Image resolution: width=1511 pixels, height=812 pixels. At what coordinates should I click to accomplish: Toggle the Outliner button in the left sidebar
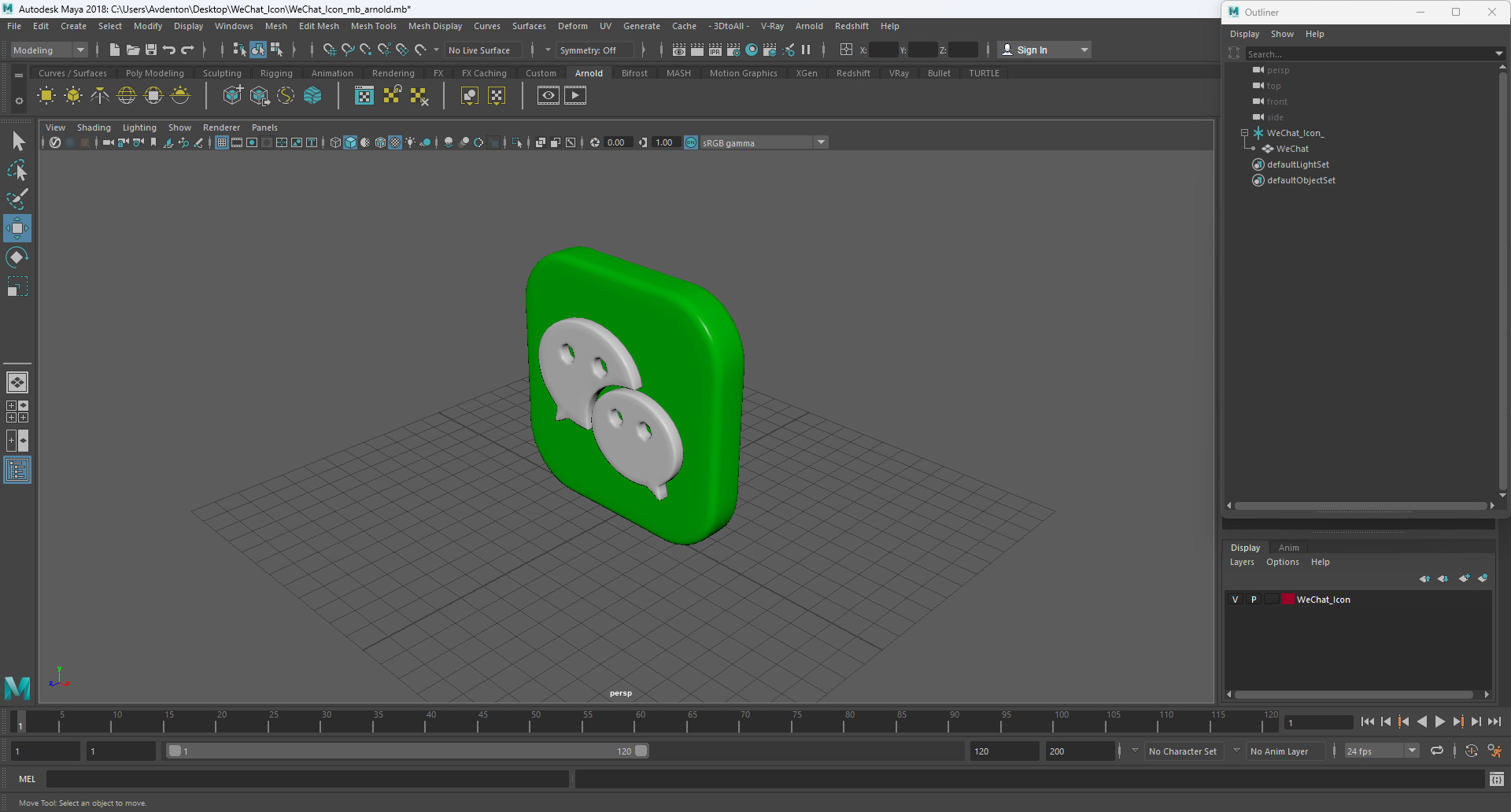(17, 471)
